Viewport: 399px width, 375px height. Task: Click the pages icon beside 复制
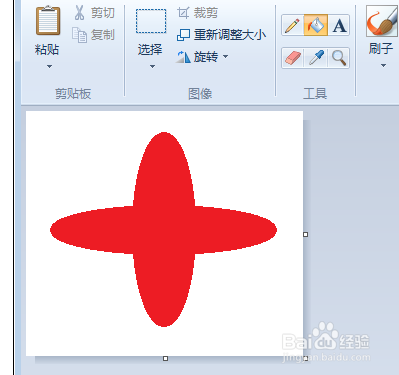tap(80, 35)
